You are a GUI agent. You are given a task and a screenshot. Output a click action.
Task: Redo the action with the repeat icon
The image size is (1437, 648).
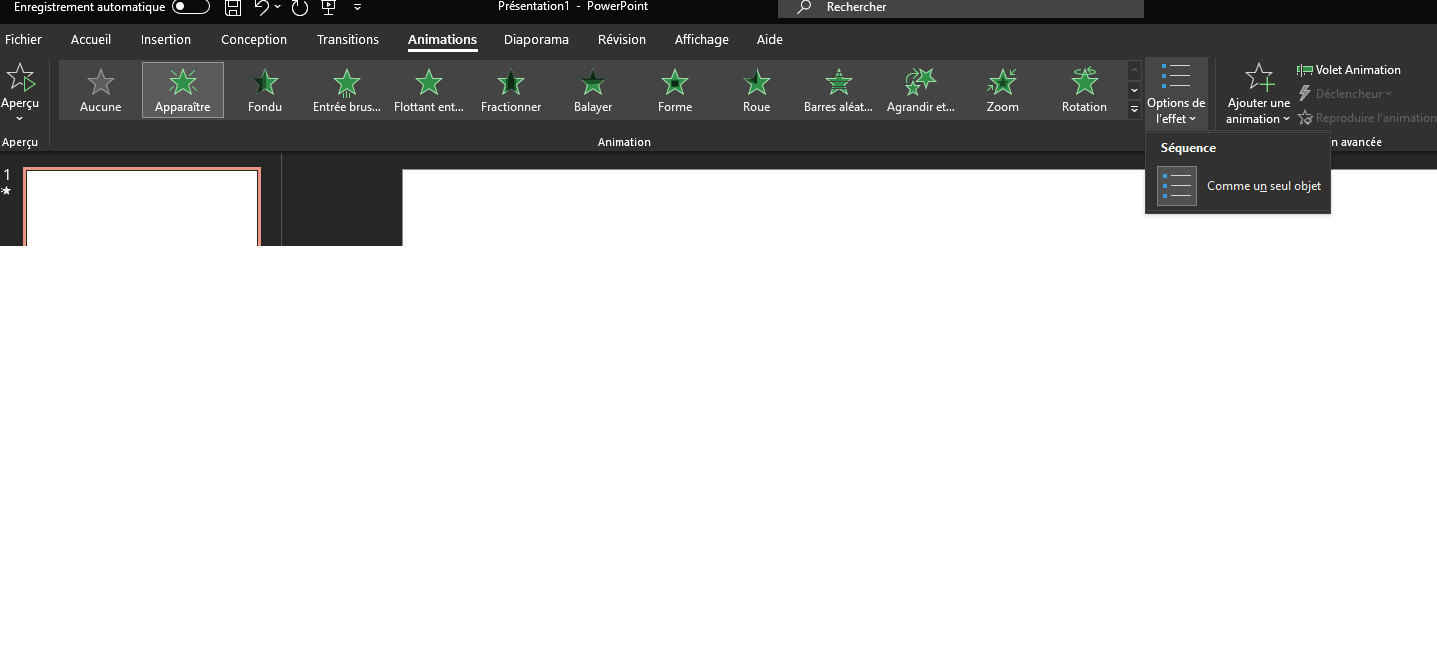pos(300,8)
